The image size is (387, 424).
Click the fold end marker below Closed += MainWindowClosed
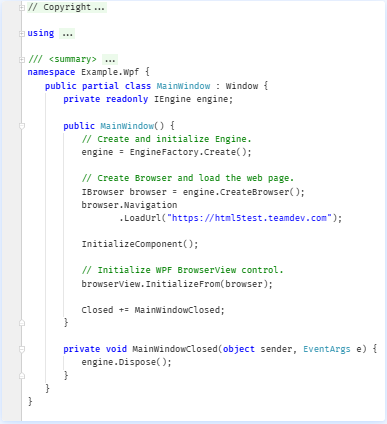pyautogui.click(x=22, y=323)
